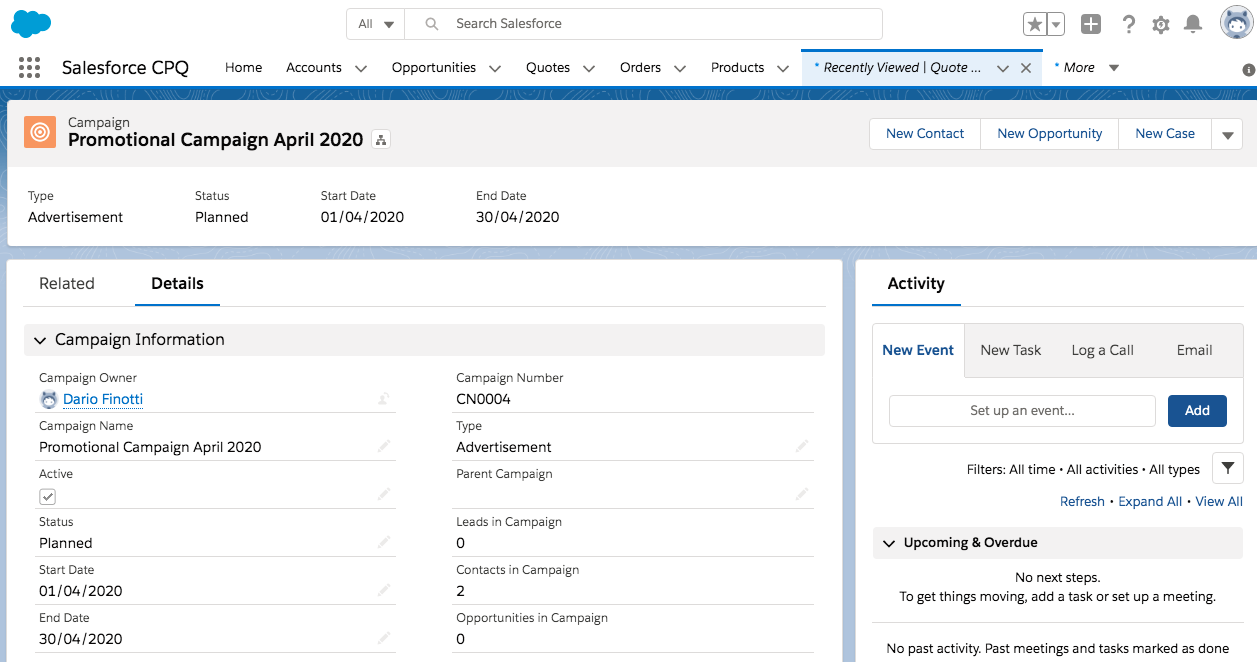Open the Global Actions plus icon
The height and width of the screenshot is (662, 1257).
[x=1091, y=24]
